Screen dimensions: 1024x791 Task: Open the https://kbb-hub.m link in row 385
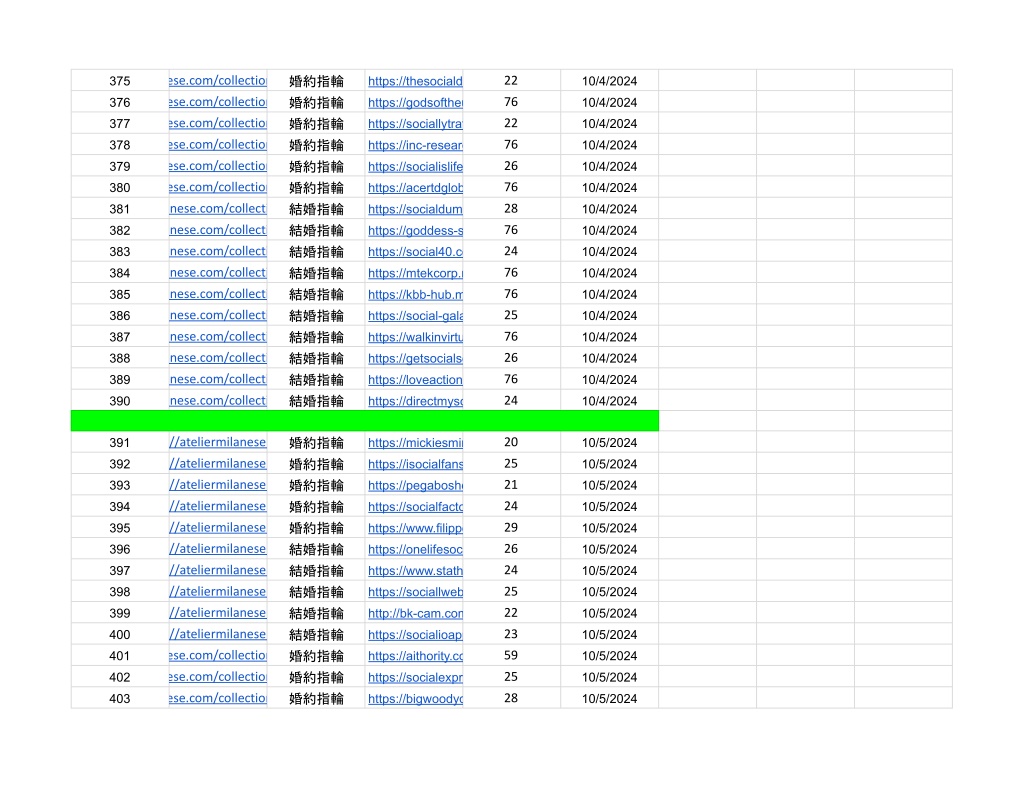coord(415,295)
